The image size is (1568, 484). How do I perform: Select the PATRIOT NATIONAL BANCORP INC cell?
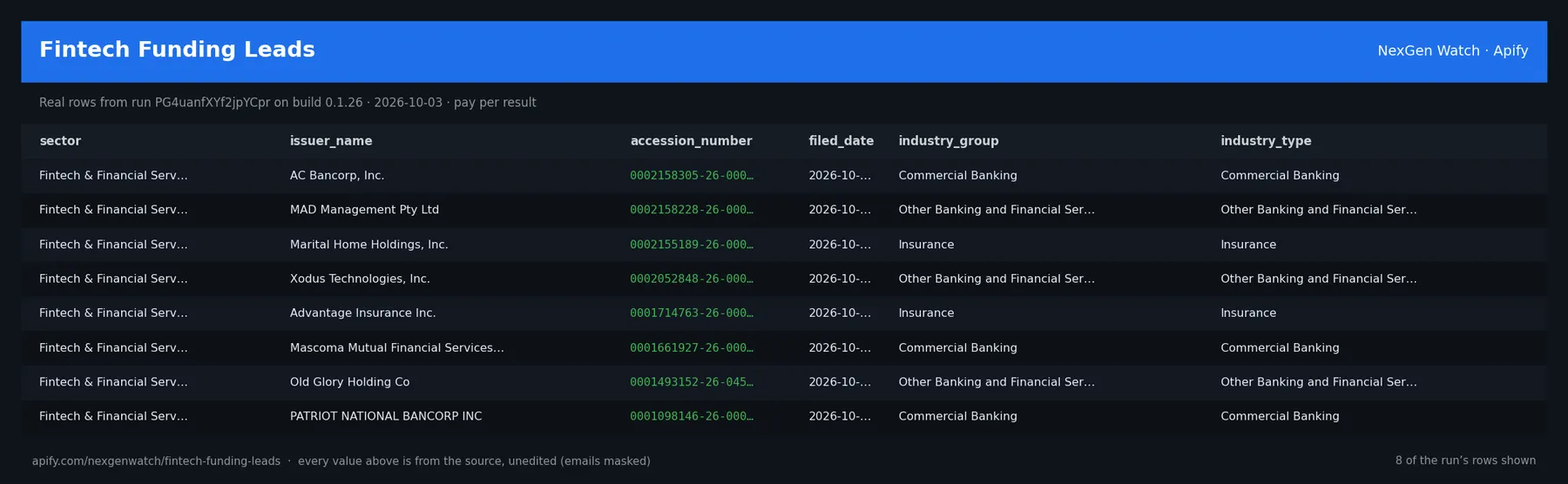[x=386, y=416]
